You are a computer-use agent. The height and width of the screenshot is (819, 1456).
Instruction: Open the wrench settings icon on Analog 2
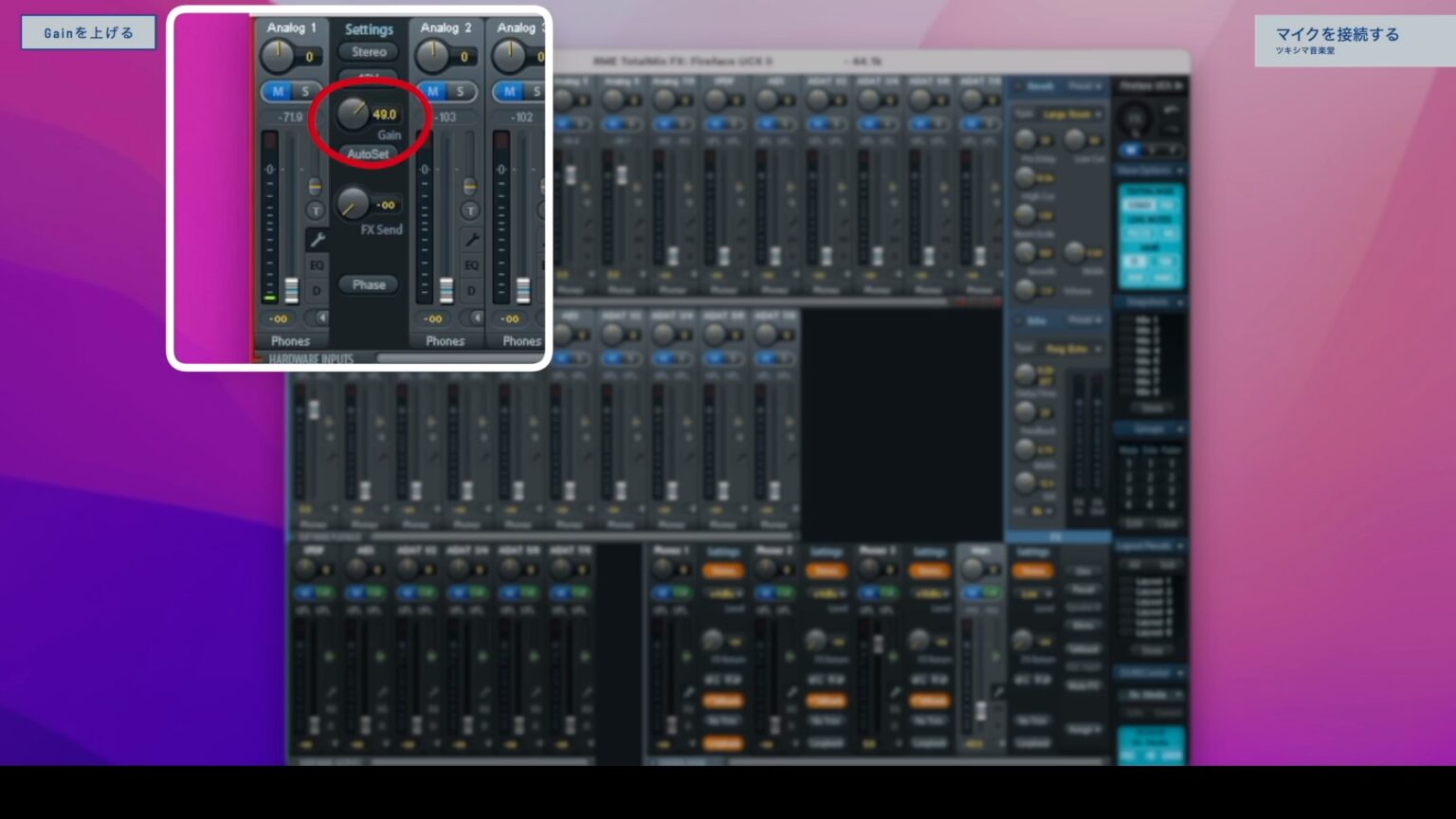(x=472, y=237)
